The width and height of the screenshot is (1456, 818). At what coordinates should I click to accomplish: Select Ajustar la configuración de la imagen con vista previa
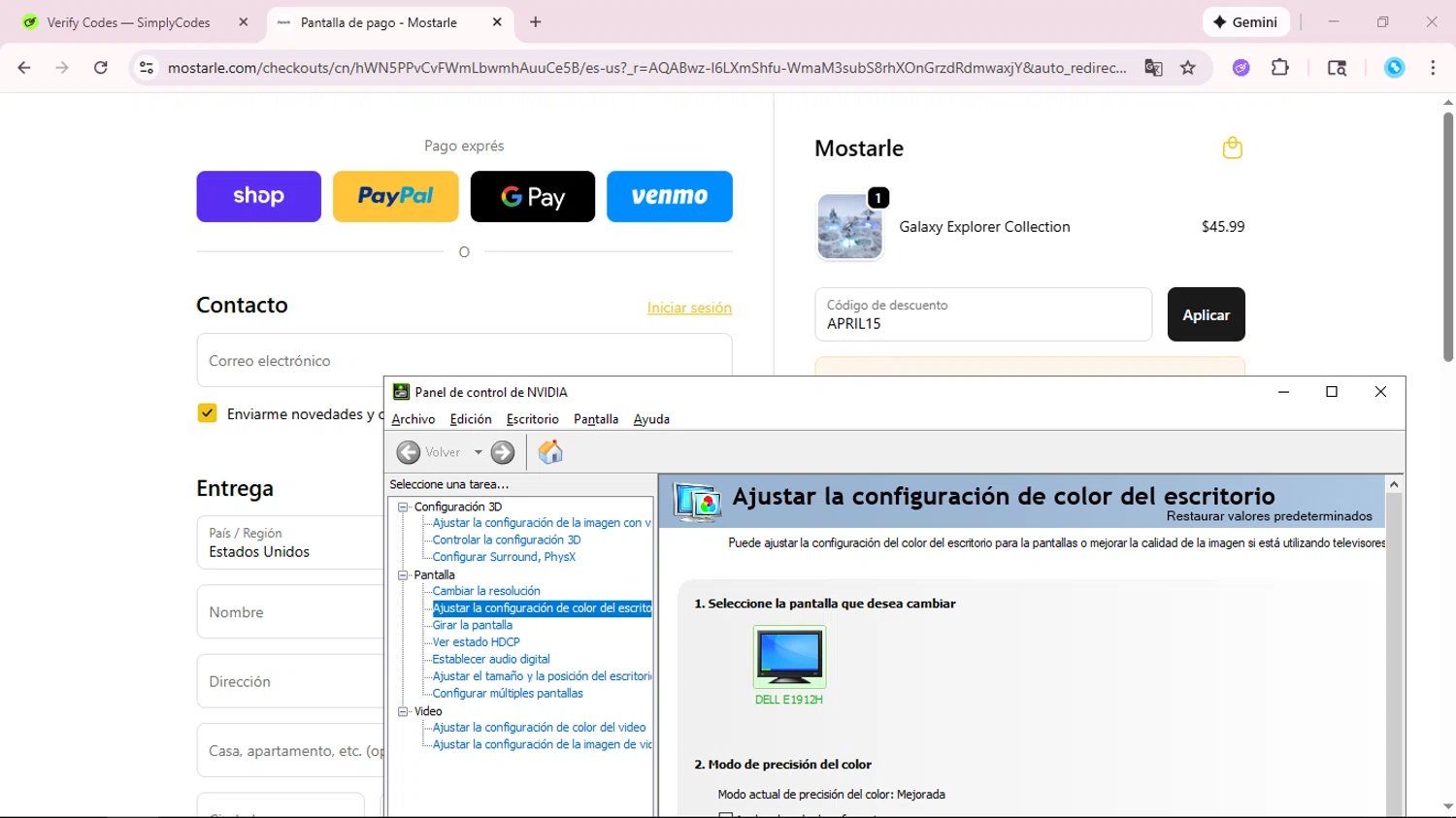pyautogui.click(x=542, y=523)
